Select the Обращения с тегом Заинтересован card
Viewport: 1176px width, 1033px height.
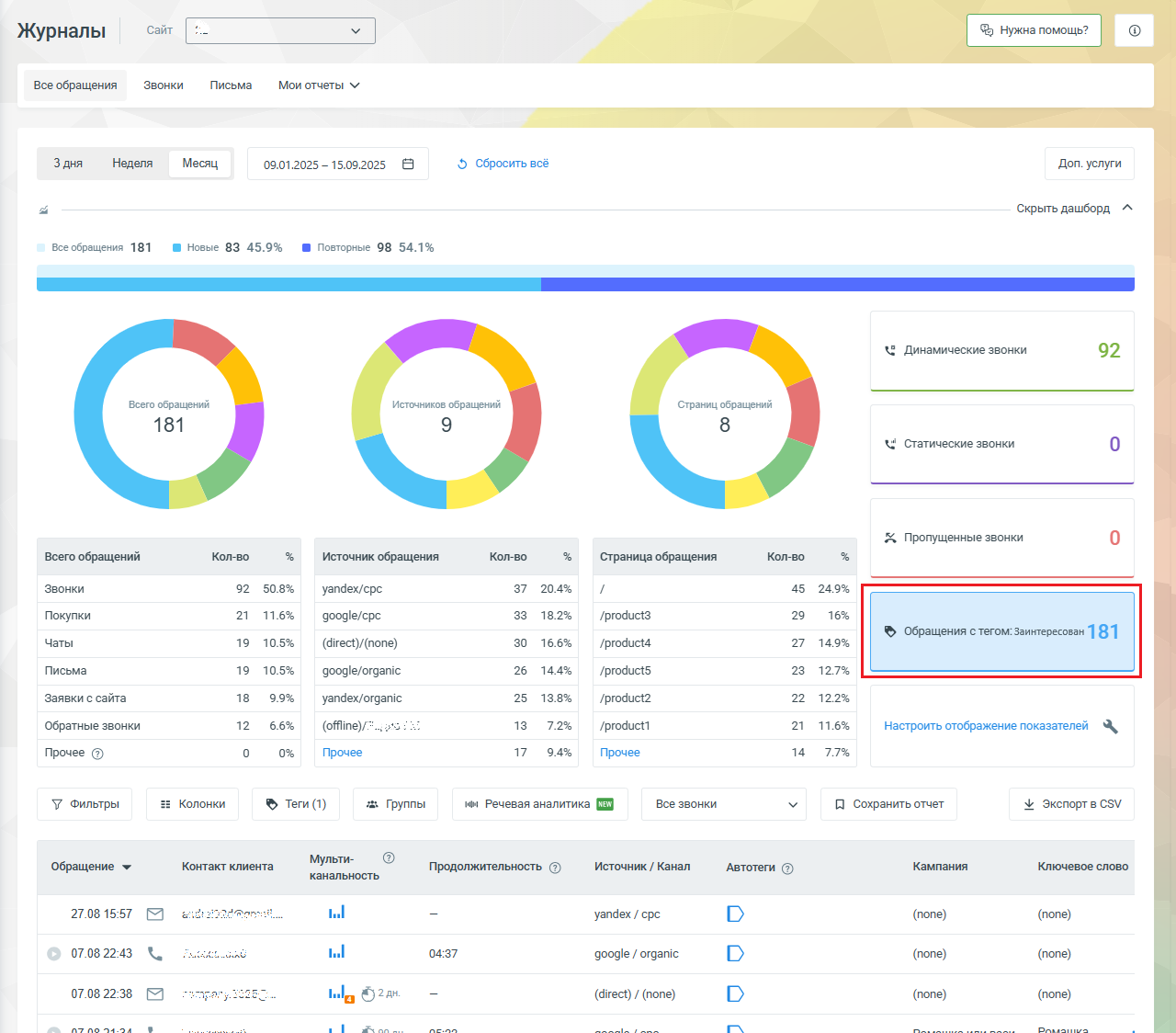1002,631
